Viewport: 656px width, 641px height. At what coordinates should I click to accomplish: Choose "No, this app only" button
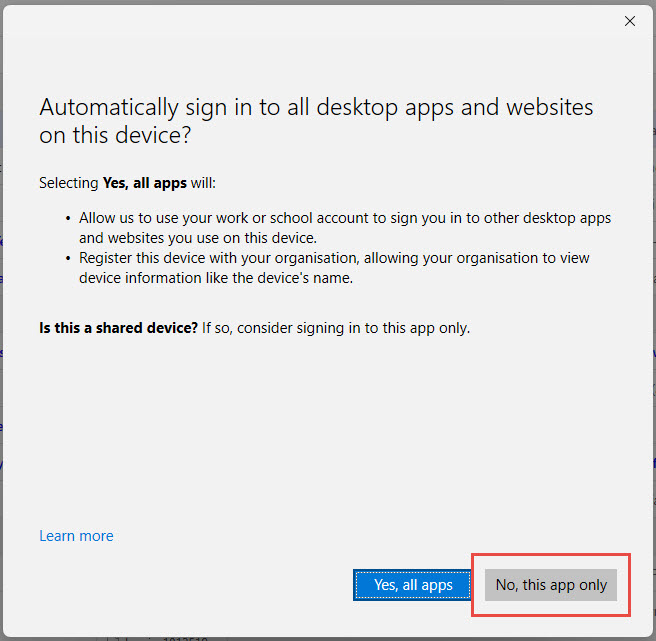click(x=551, y=585)
